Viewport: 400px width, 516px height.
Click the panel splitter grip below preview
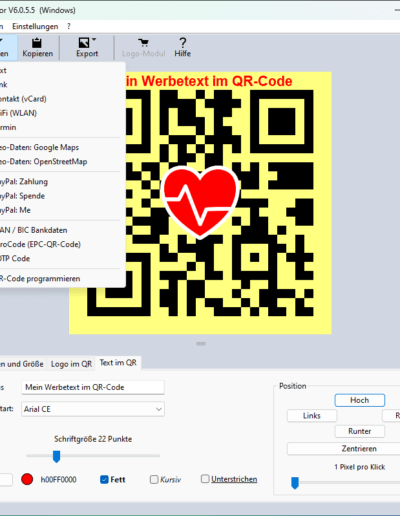(x=201, y=344)
